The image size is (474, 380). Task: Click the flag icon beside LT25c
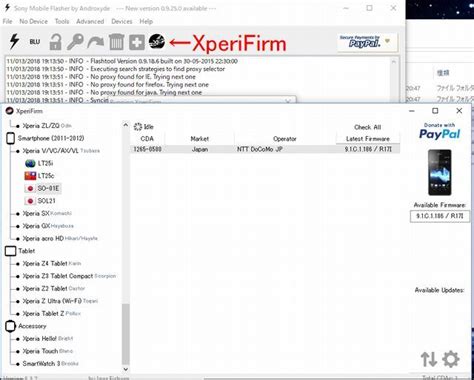point(30,176)
